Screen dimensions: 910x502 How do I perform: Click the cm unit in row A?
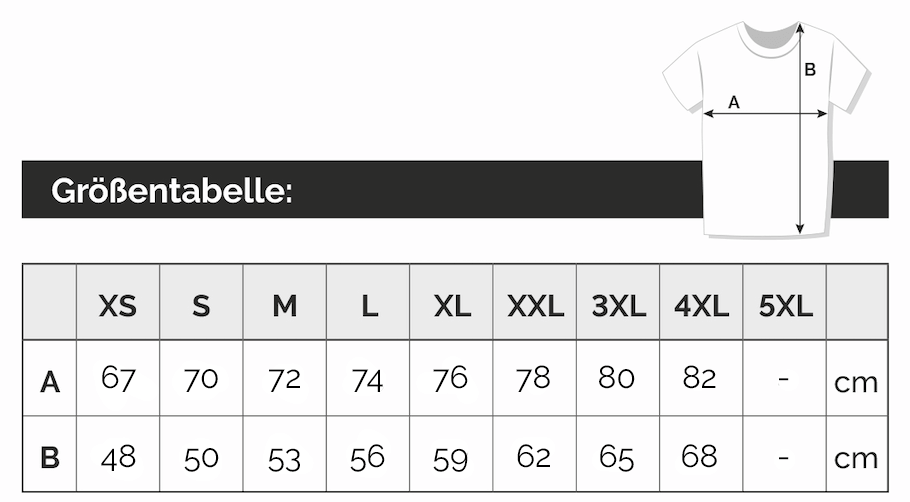856,381
